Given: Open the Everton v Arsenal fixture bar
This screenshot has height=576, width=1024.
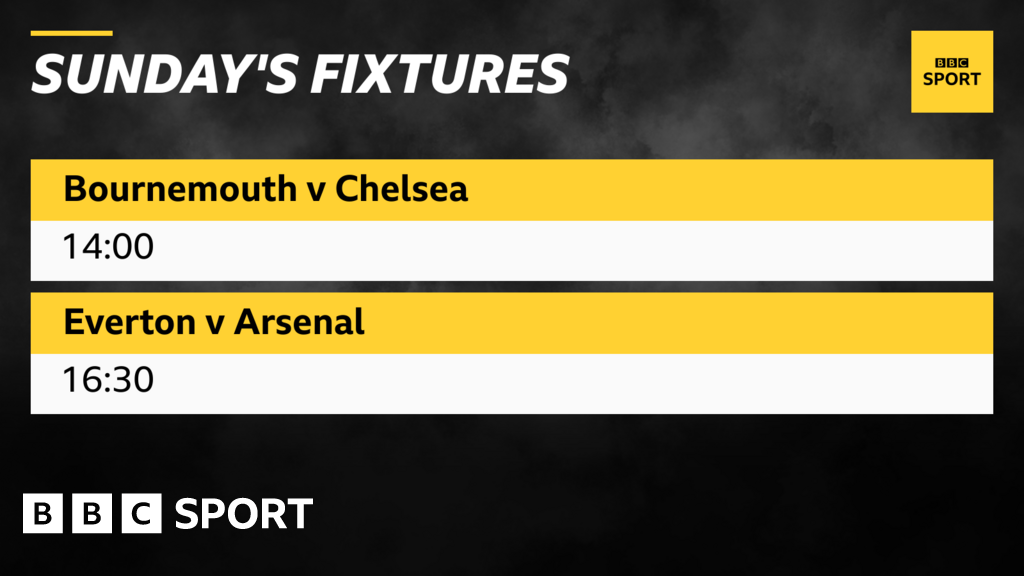Looking at the screenshot, I should click(512, 323).
